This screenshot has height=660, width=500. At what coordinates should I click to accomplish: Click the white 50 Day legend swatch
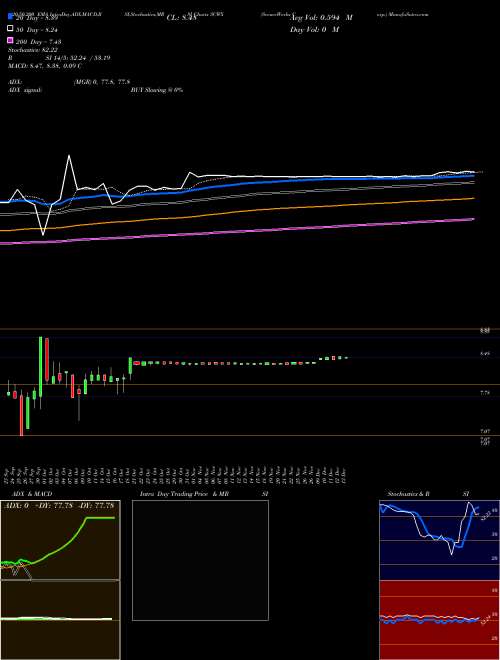pyautogui.click(x=10, y=29)
